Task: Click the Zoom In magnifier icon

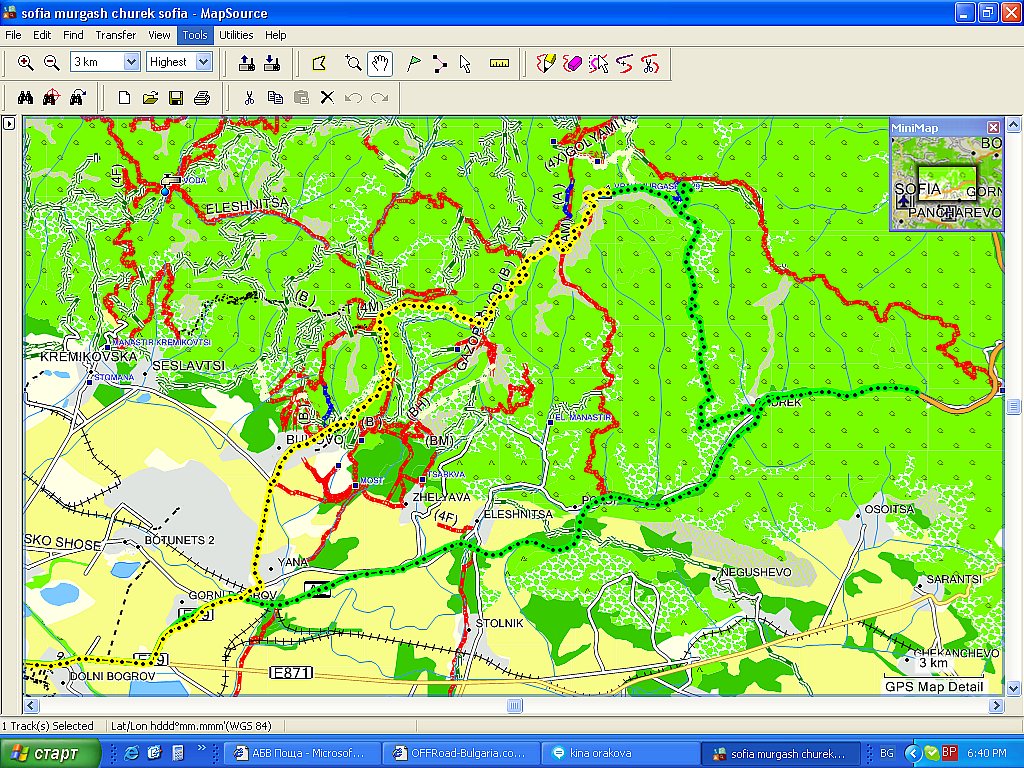Action: pyautogui.click(x=26, y=63)
